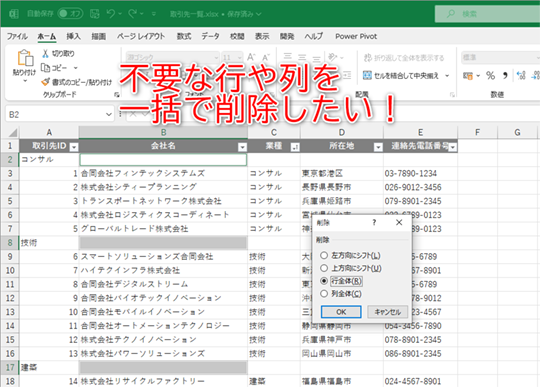Image resolution: width=540 pixels, height=387 pixels.
Task: Select the 列全体(C) radio button
Action: (x=324, y=294)
